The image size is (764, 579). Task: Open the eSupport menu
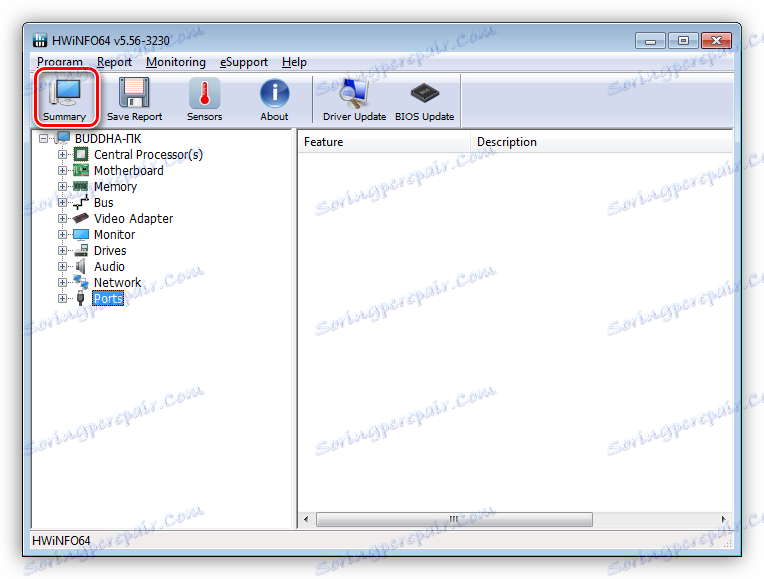pos(244,62)
